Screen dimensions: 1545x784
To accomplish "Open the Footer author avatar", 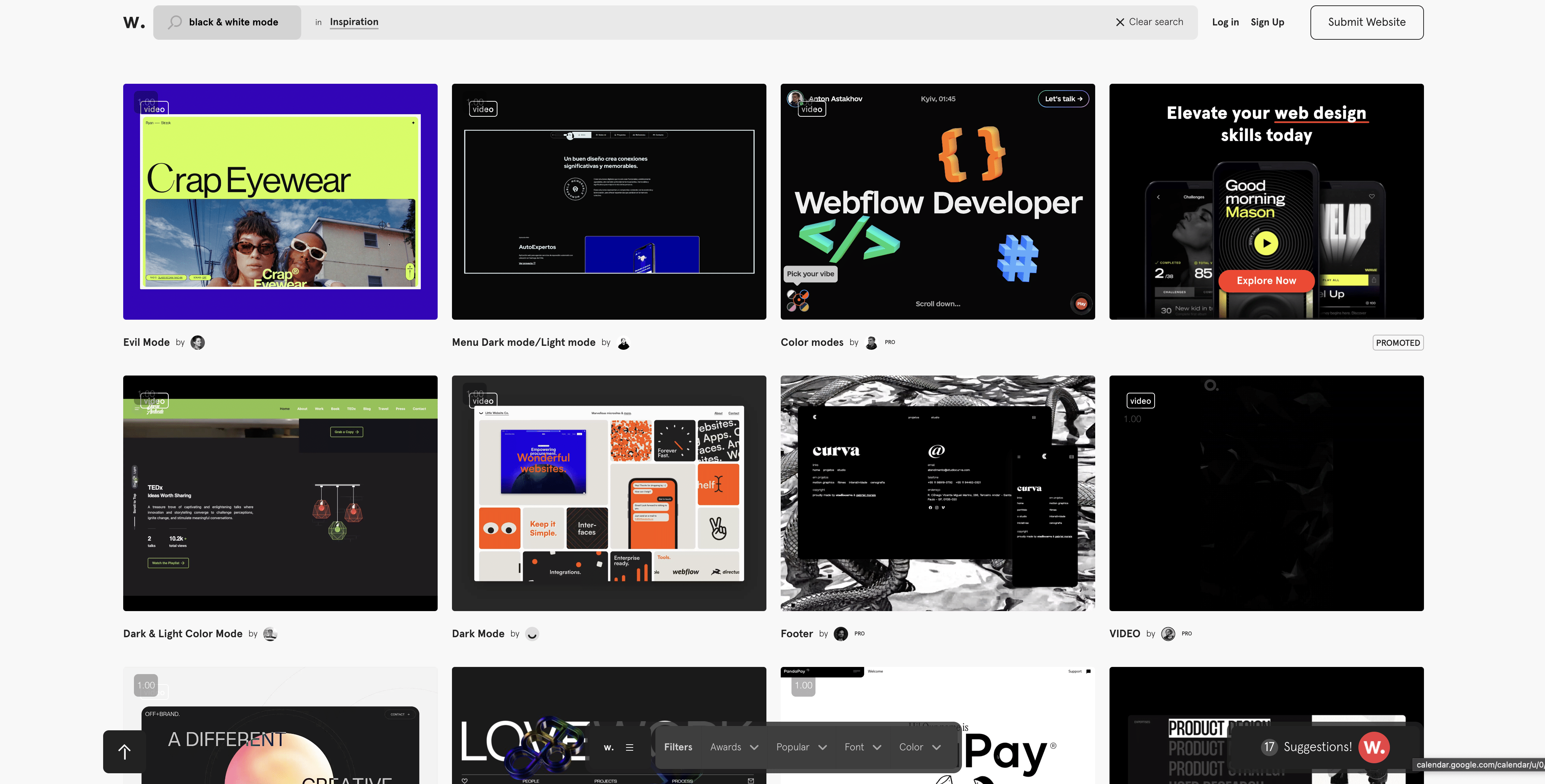I will pyautogui.click(x=841, y=634).
